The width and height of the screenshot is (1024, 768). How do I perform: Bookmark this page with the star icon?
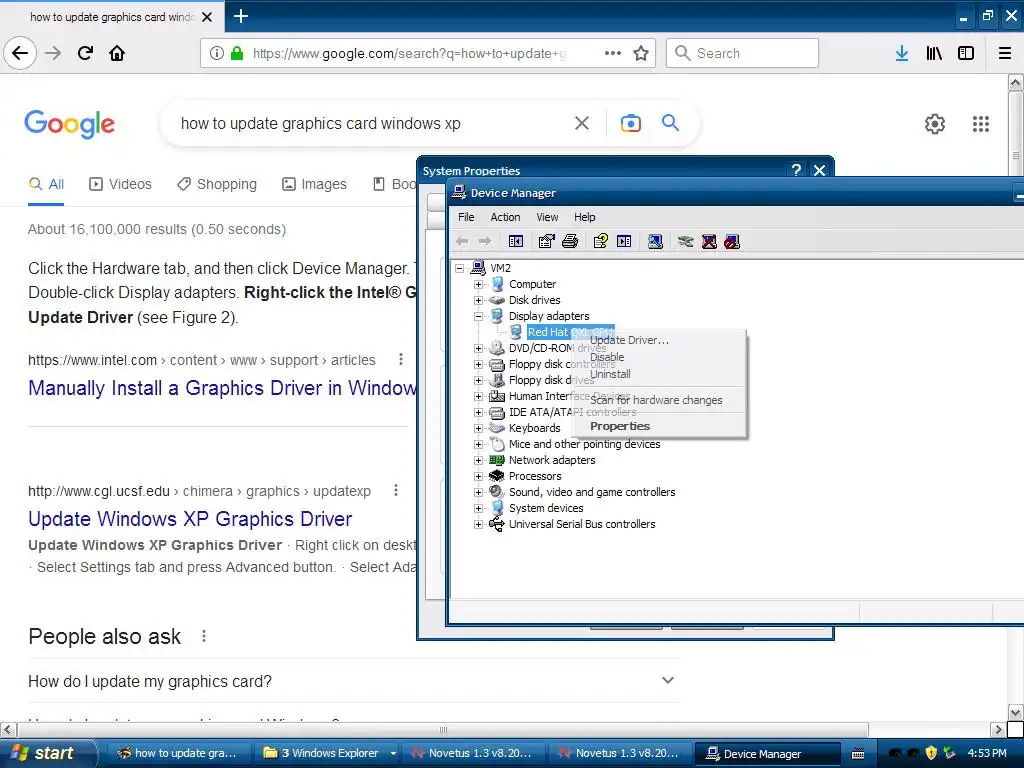[x=641, y=53]
